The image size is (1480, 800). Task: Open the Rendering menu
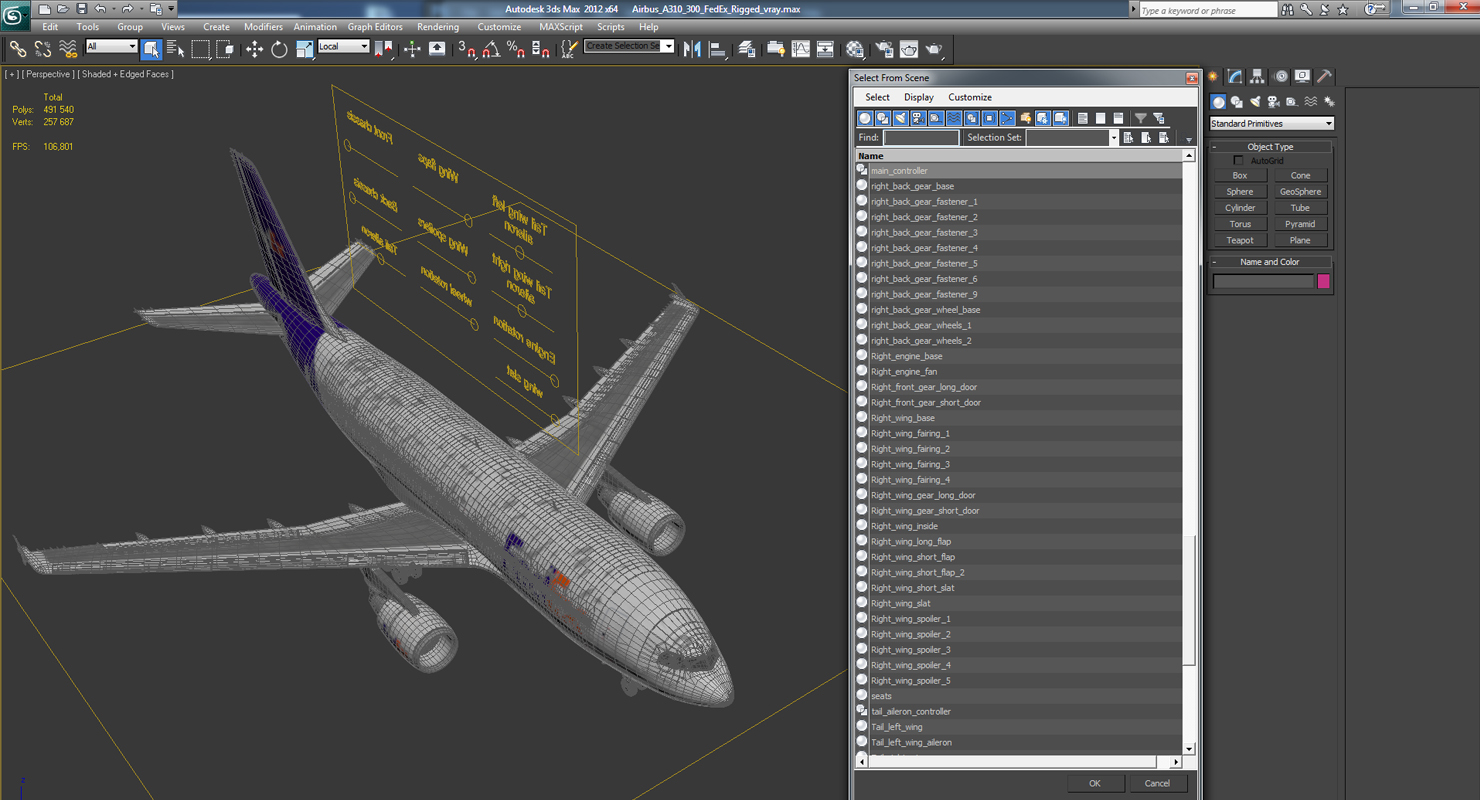click(438, 27)
